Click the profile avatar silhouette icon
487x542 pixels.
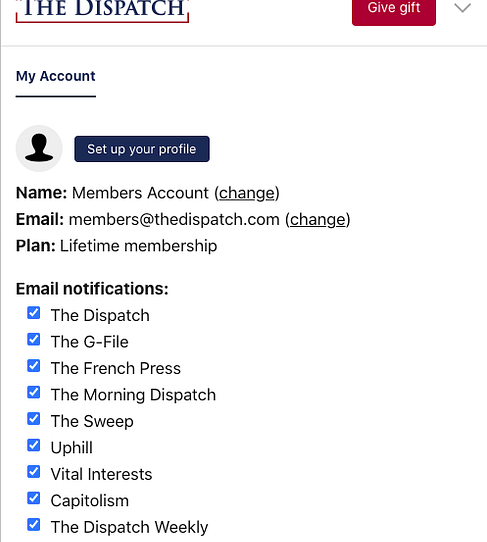point(39,149)
